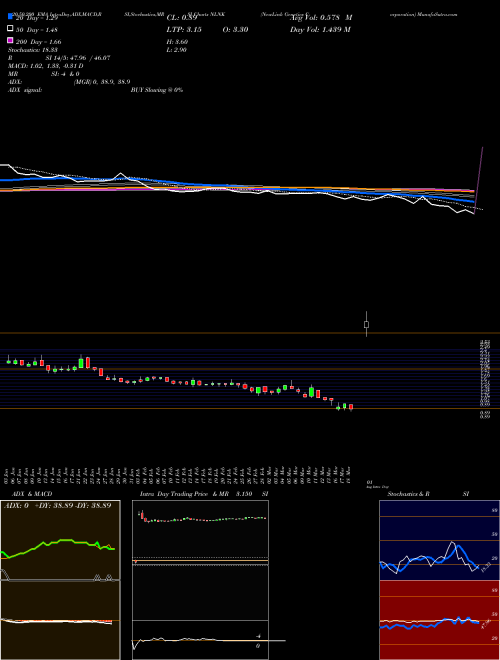Click the 'Day Vol: 1.489 M' text
The height and width of the screenshot is (660, 500).
point(320,29)
